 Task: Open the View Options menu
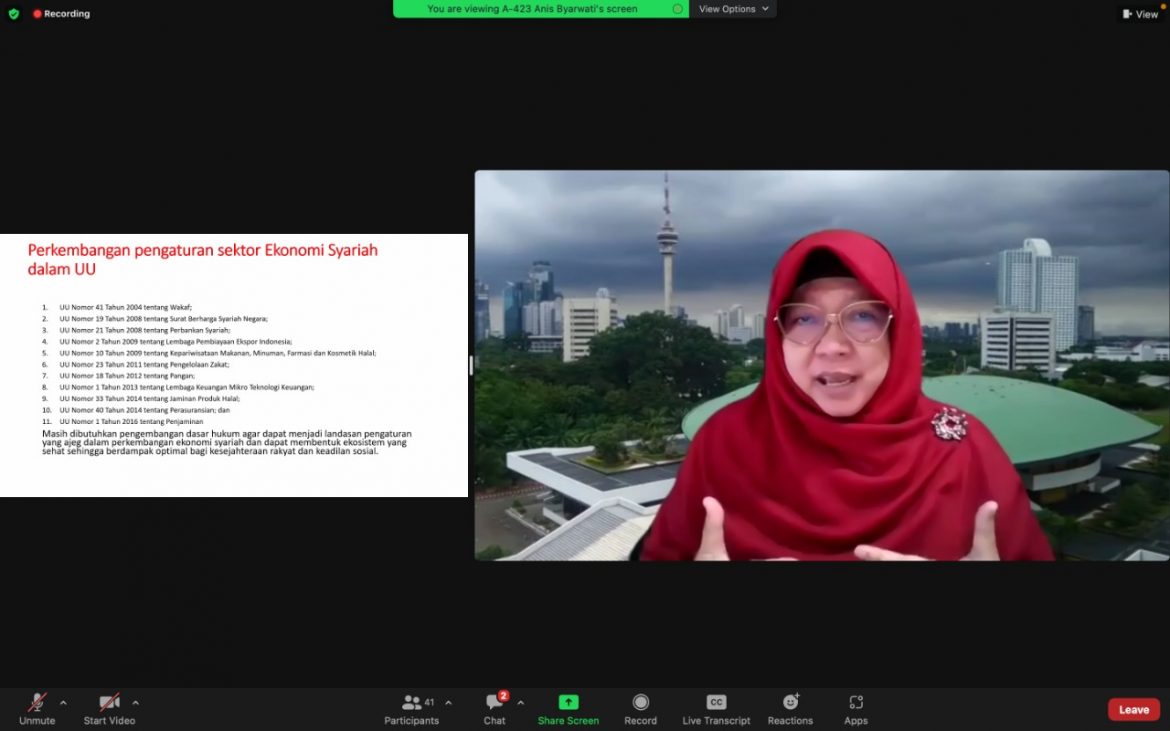pyautogui.click(x=733, y=9)
